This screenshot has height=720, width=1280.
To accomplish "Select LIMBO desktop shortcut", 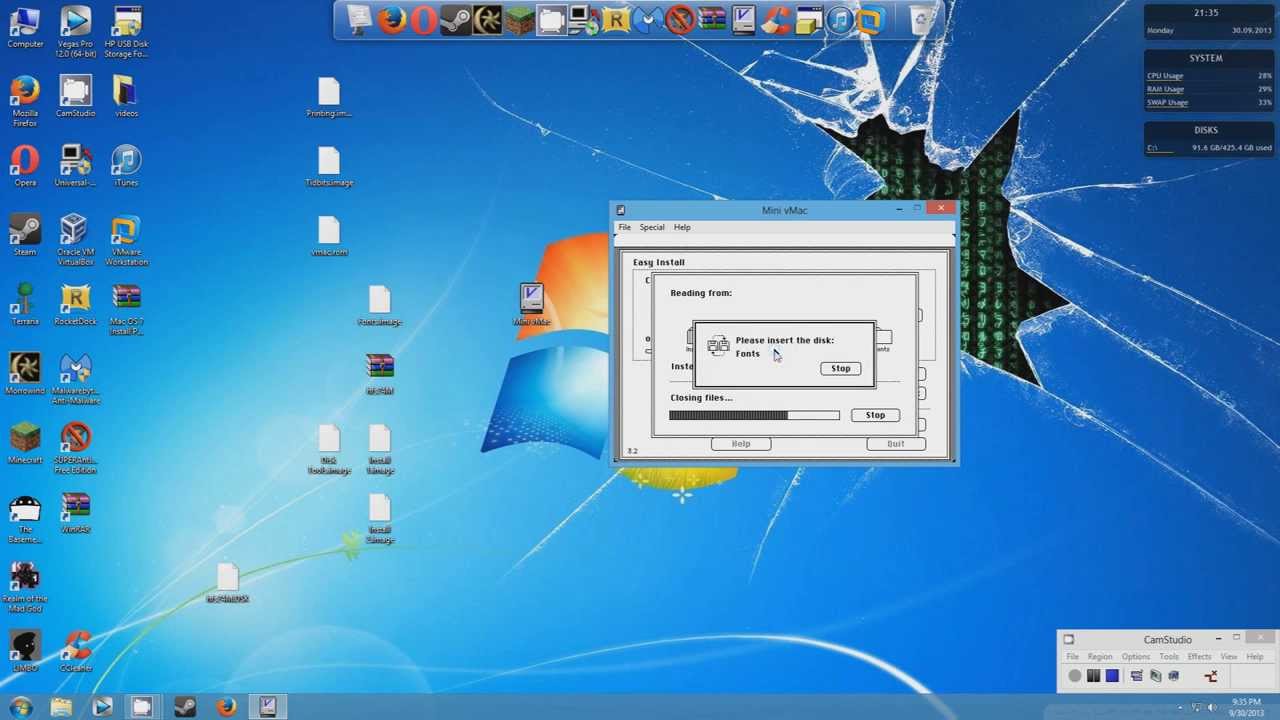I will pos(25,652).
